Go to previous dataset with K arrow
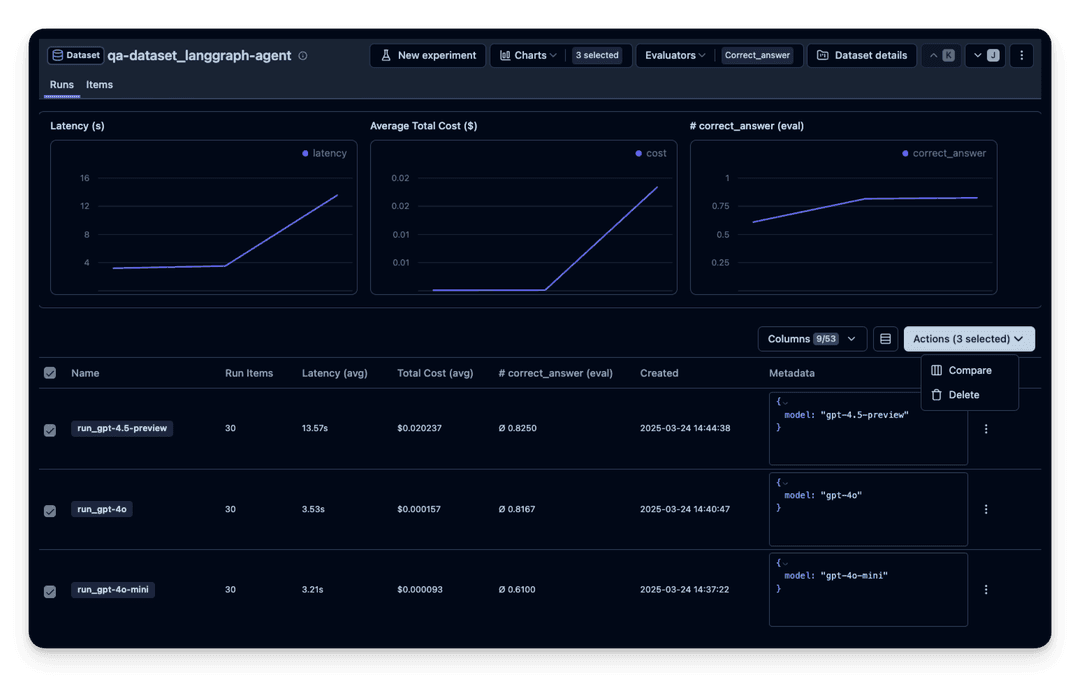Image resolution: width=1080 pixels, height=677 pixels. 941,55
